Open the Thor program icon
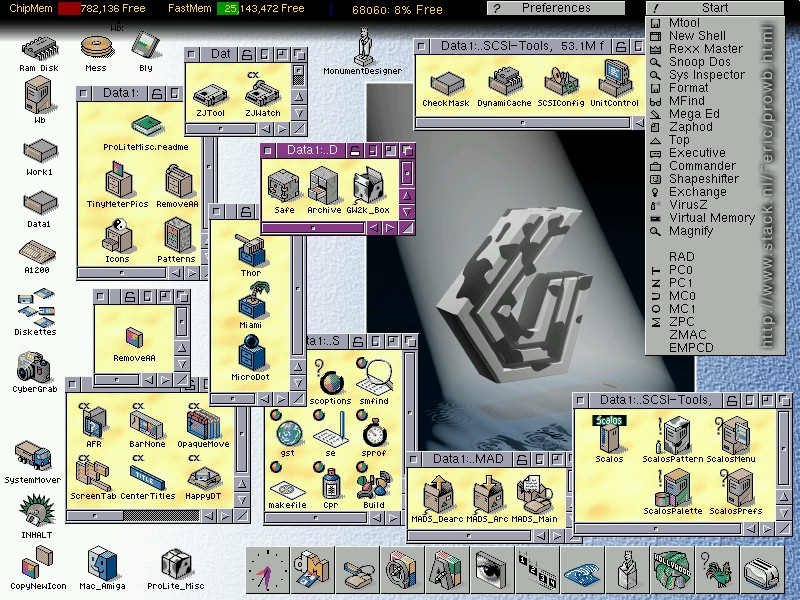This screenshot has height=600, width=800. (x=250, y=250)
